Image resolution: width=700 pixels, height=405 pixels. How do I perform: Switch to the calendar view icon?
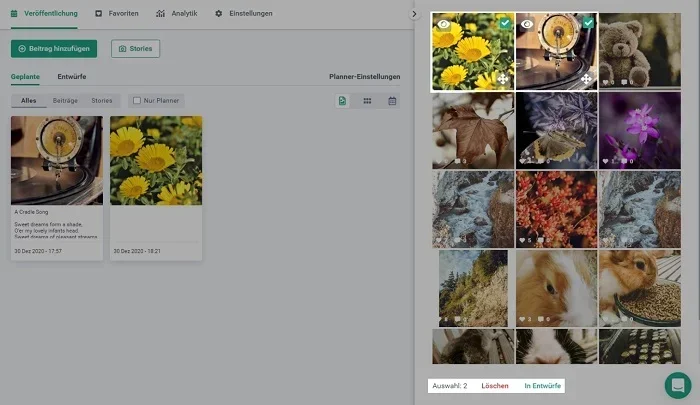[392, 101]
